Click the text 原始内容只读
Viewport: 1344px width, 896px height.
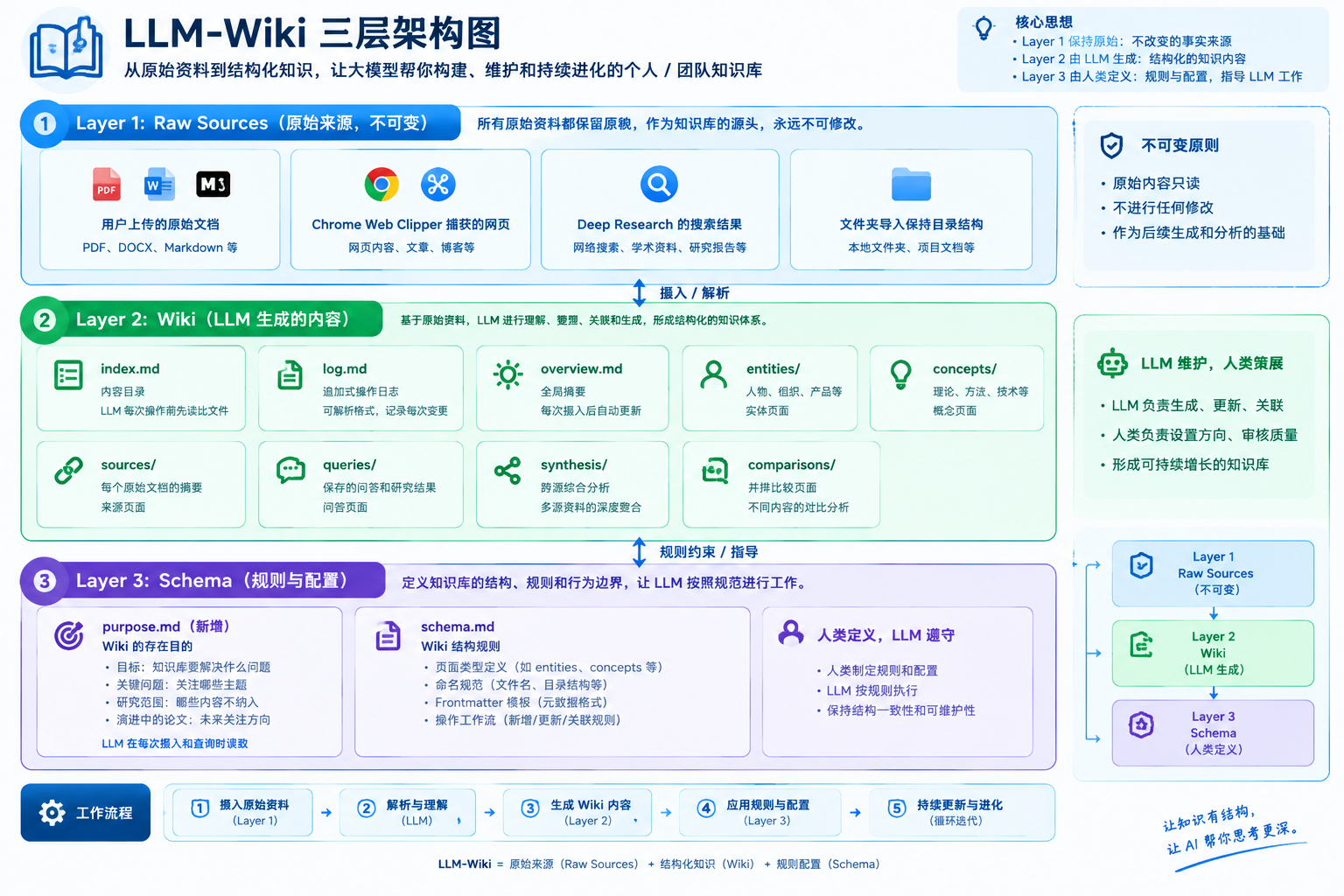click(1156, 183)
